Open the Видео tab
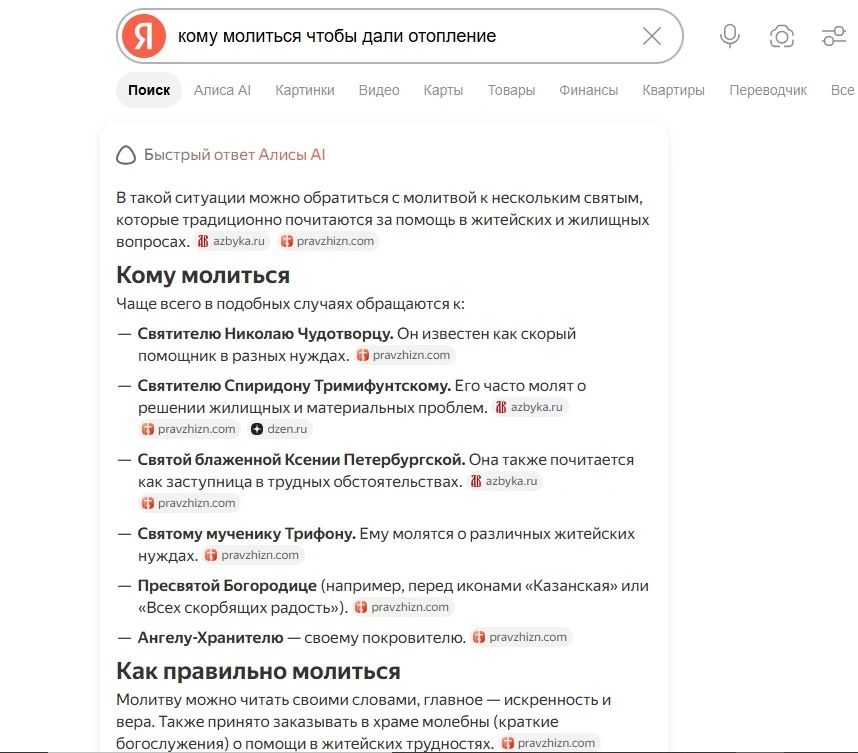Screen dimensions: 858x753 coord(379,90)
